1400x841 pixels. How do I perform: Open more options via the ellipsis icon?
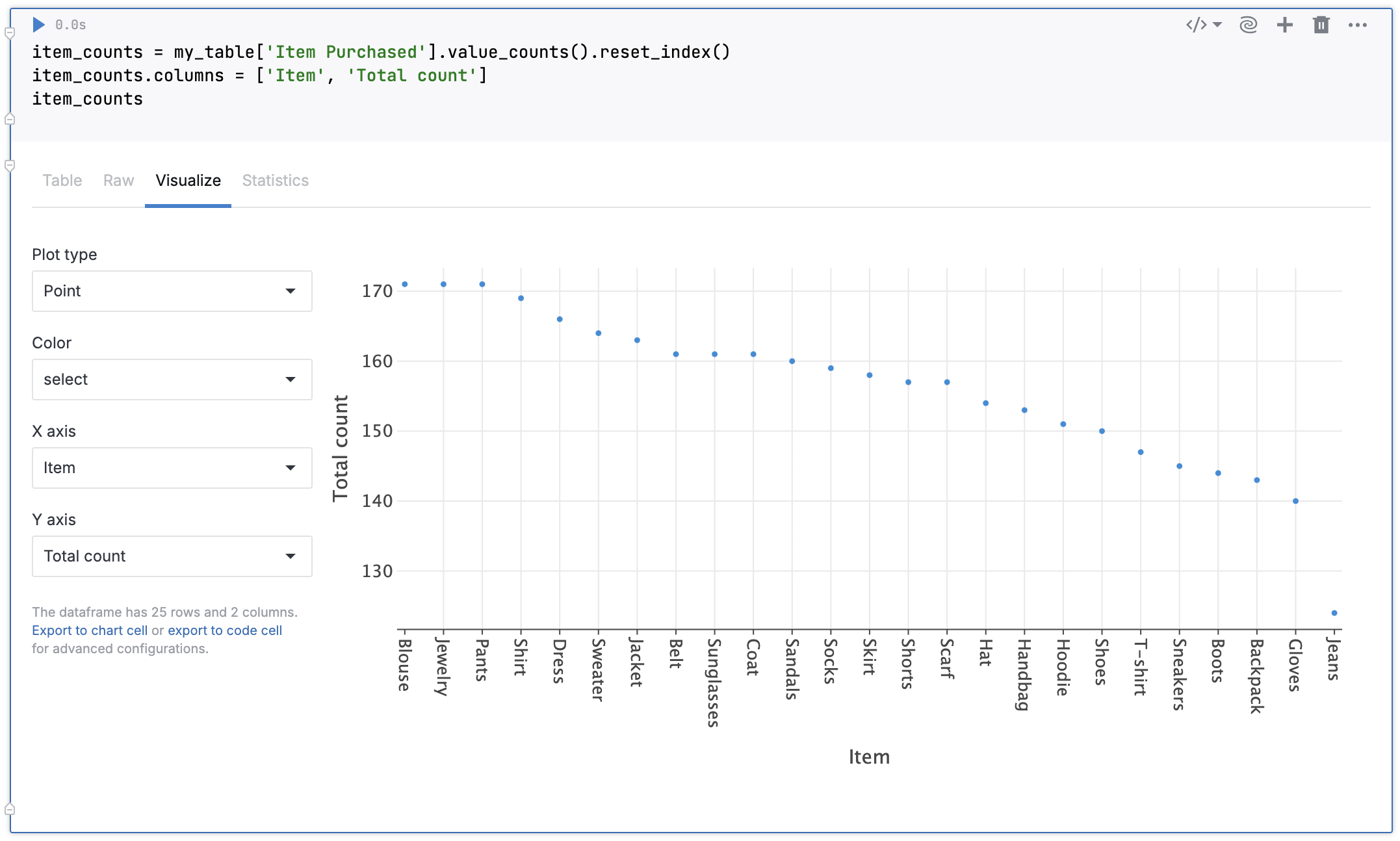[x=1357, y=25]
